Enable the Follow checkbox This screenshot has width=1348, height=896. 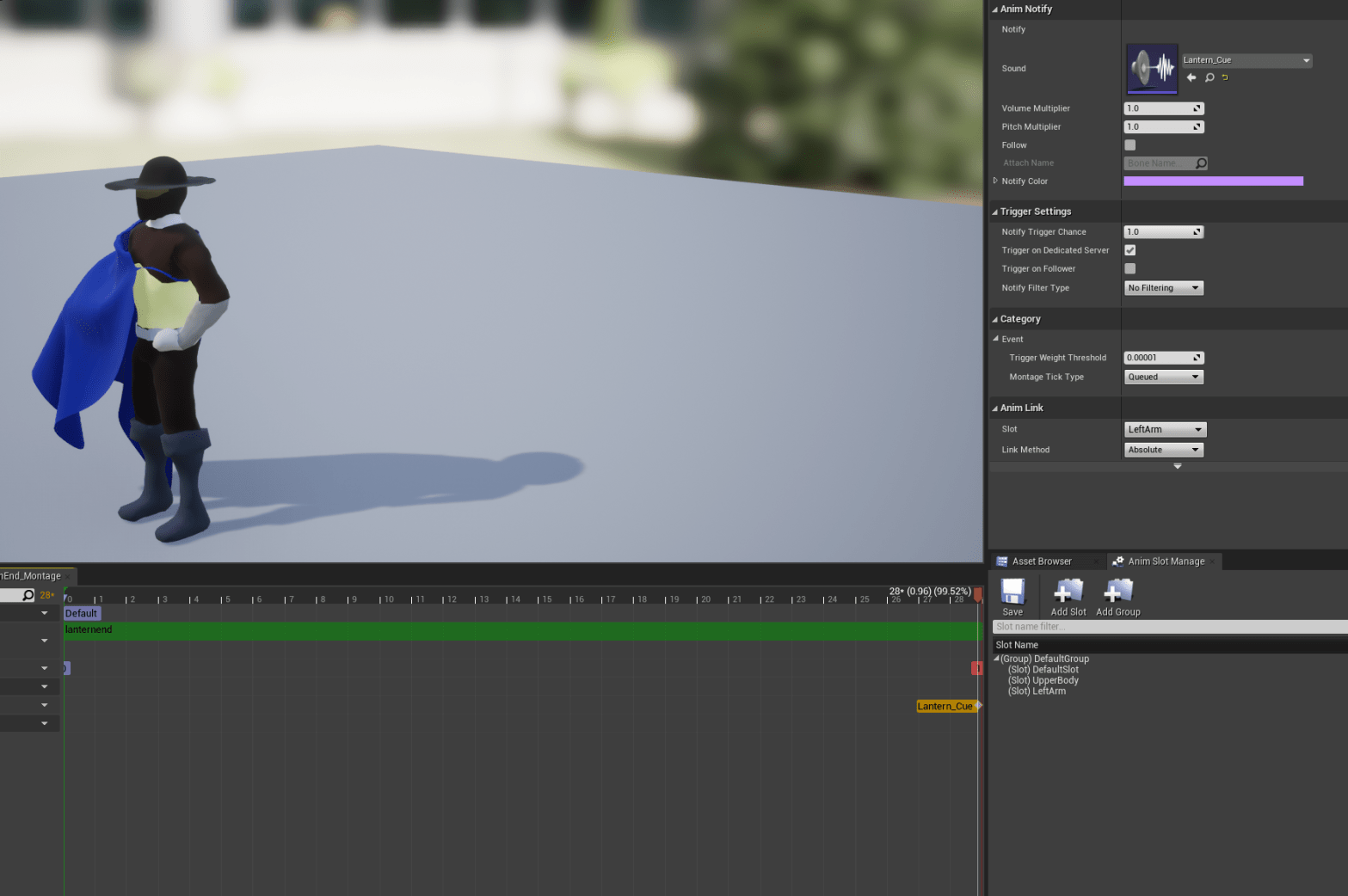pos(1130,145)
